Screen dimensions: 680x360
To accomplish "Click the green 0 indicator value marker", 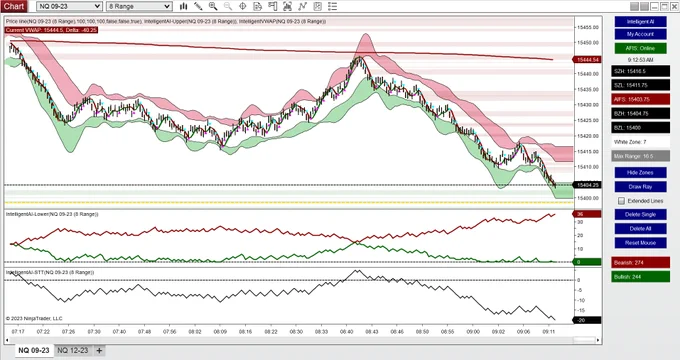I will 587,262.
